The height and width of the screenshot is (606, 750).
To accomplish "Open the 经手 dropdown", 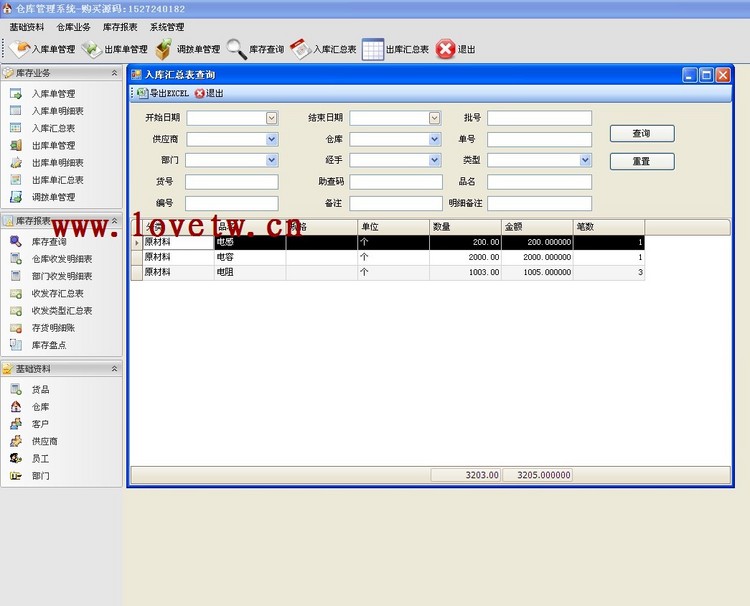I will coord(434,160).
